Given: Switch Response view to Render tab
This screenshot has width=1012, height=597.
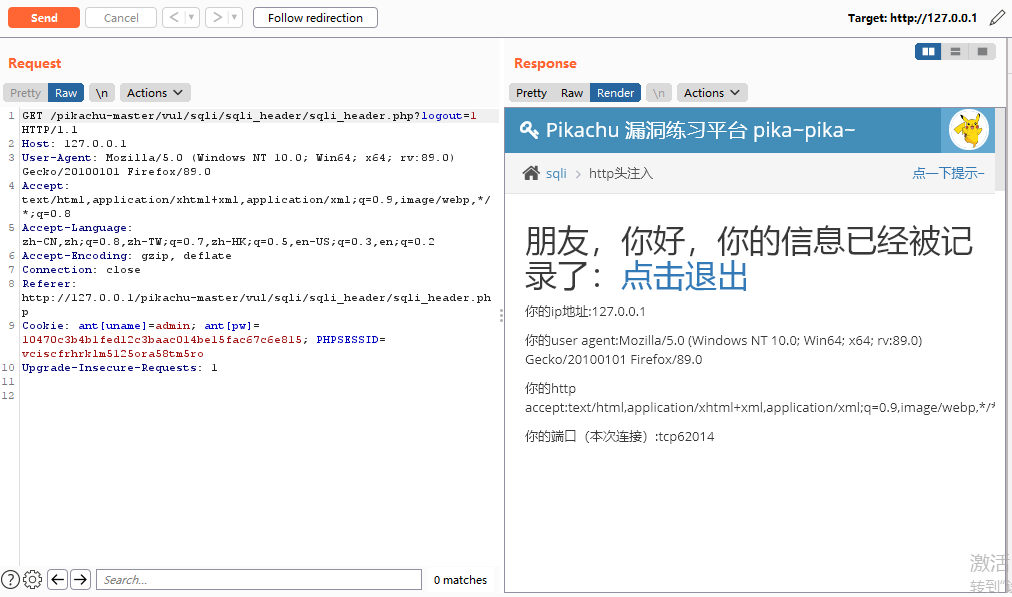Looking at the screenshot, I should pyautogui.click(x=615, y=93).
